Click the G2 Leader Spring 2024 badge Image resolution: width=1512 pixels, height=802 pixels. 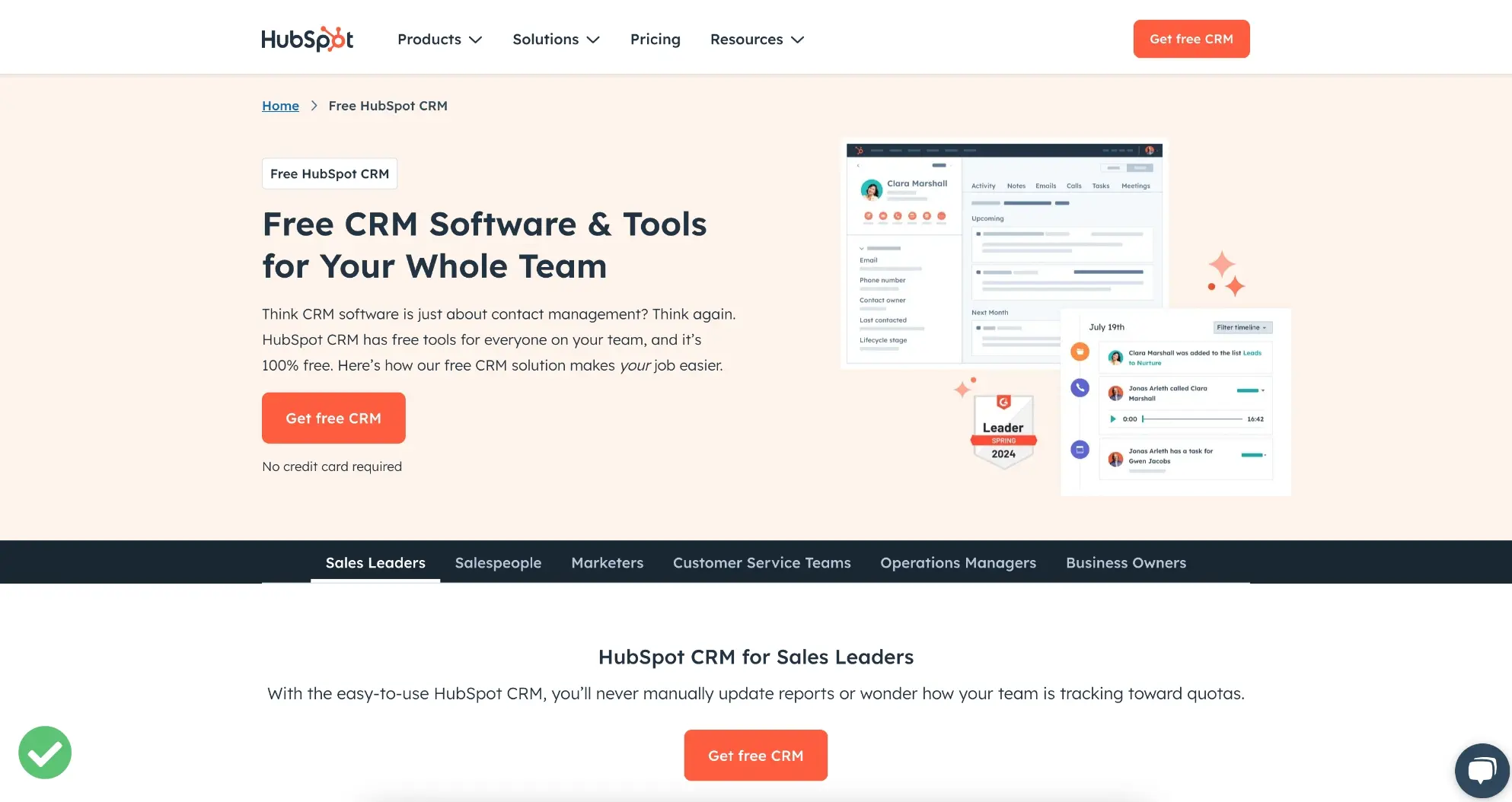click(x=1003, y=431)
